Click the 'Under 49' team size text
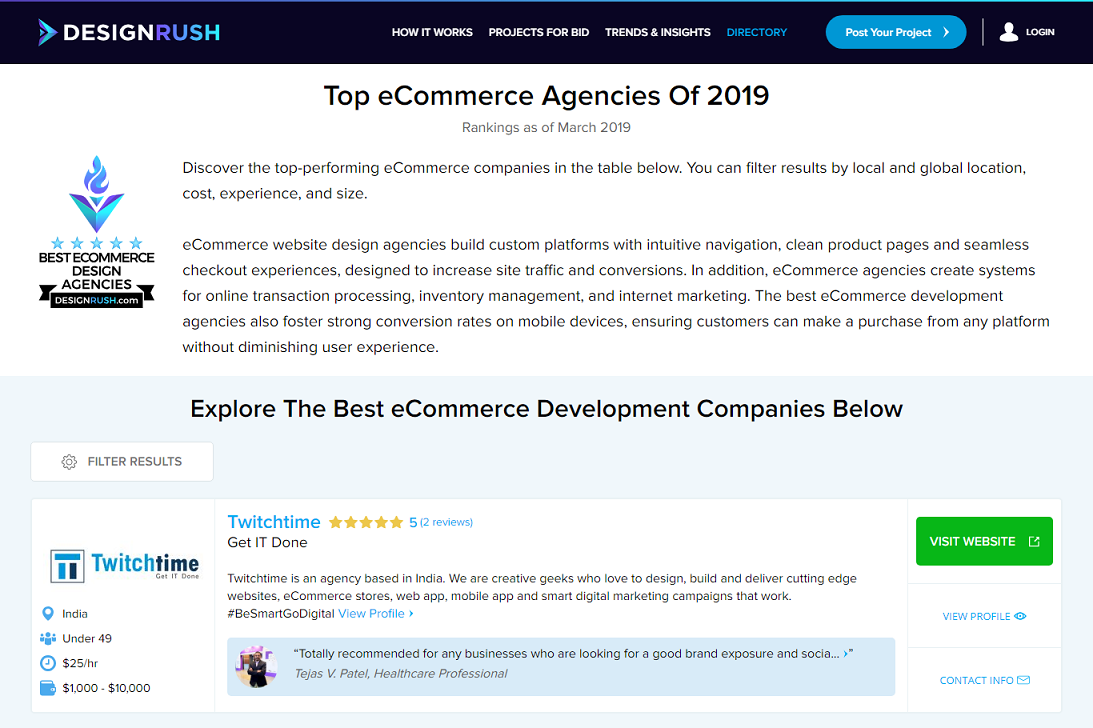 point(87,638)
